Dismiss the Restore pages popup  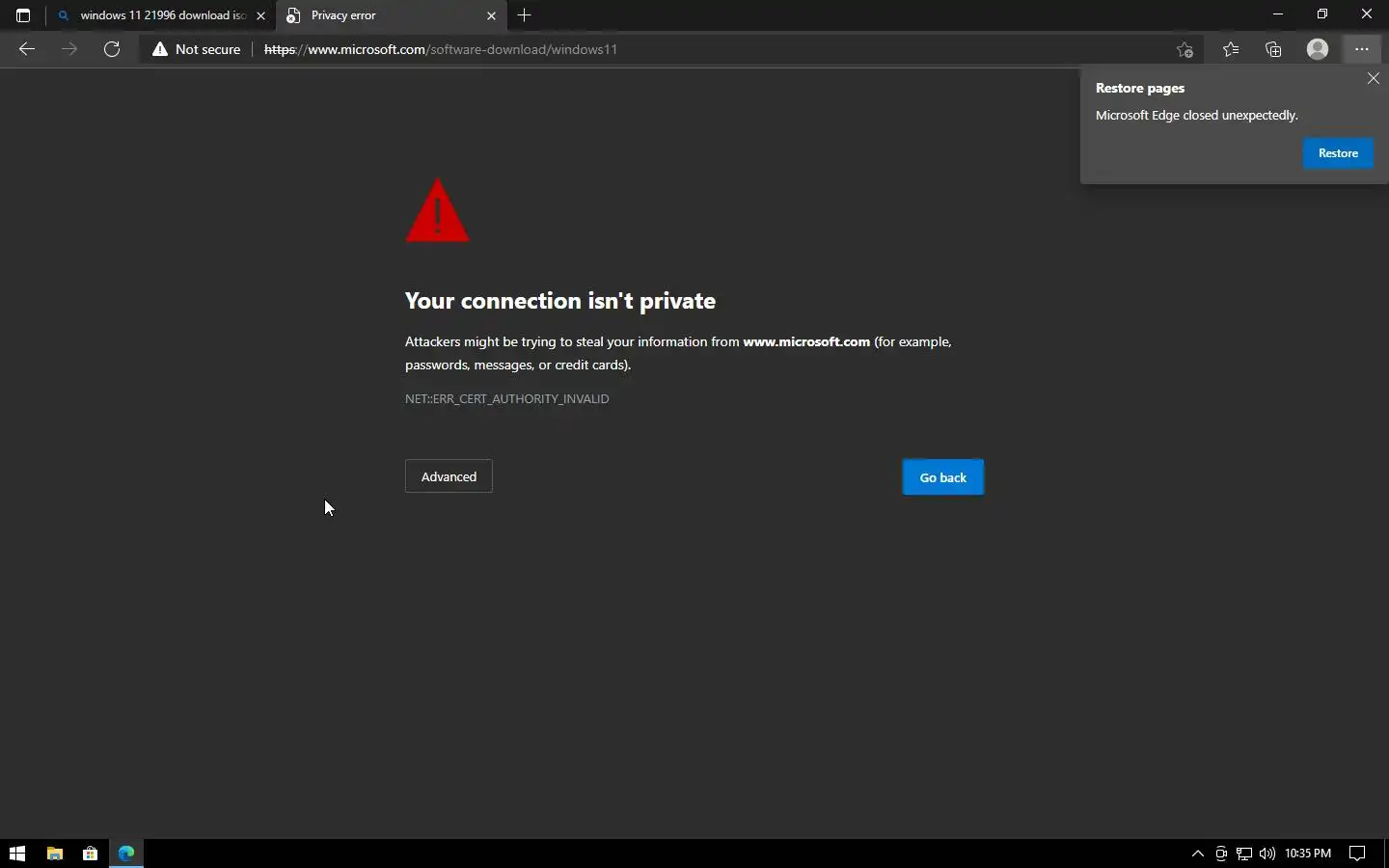tap(1374, 79)
